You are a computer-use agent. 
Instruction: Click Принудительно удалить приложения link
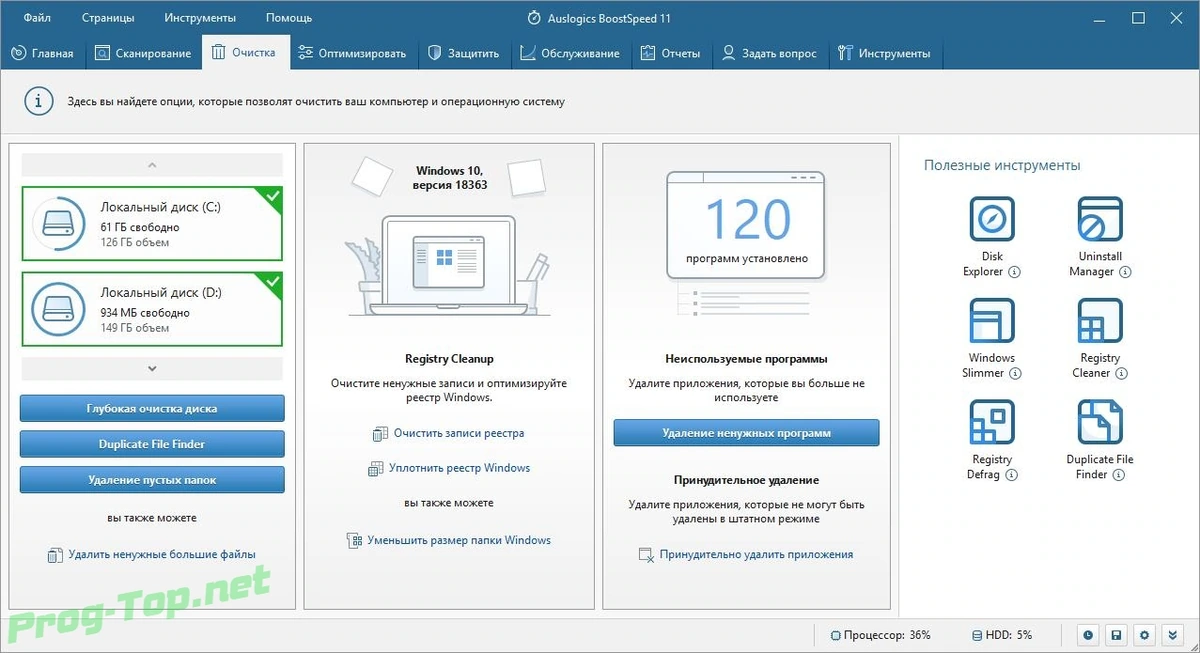[x=746, y=554]
